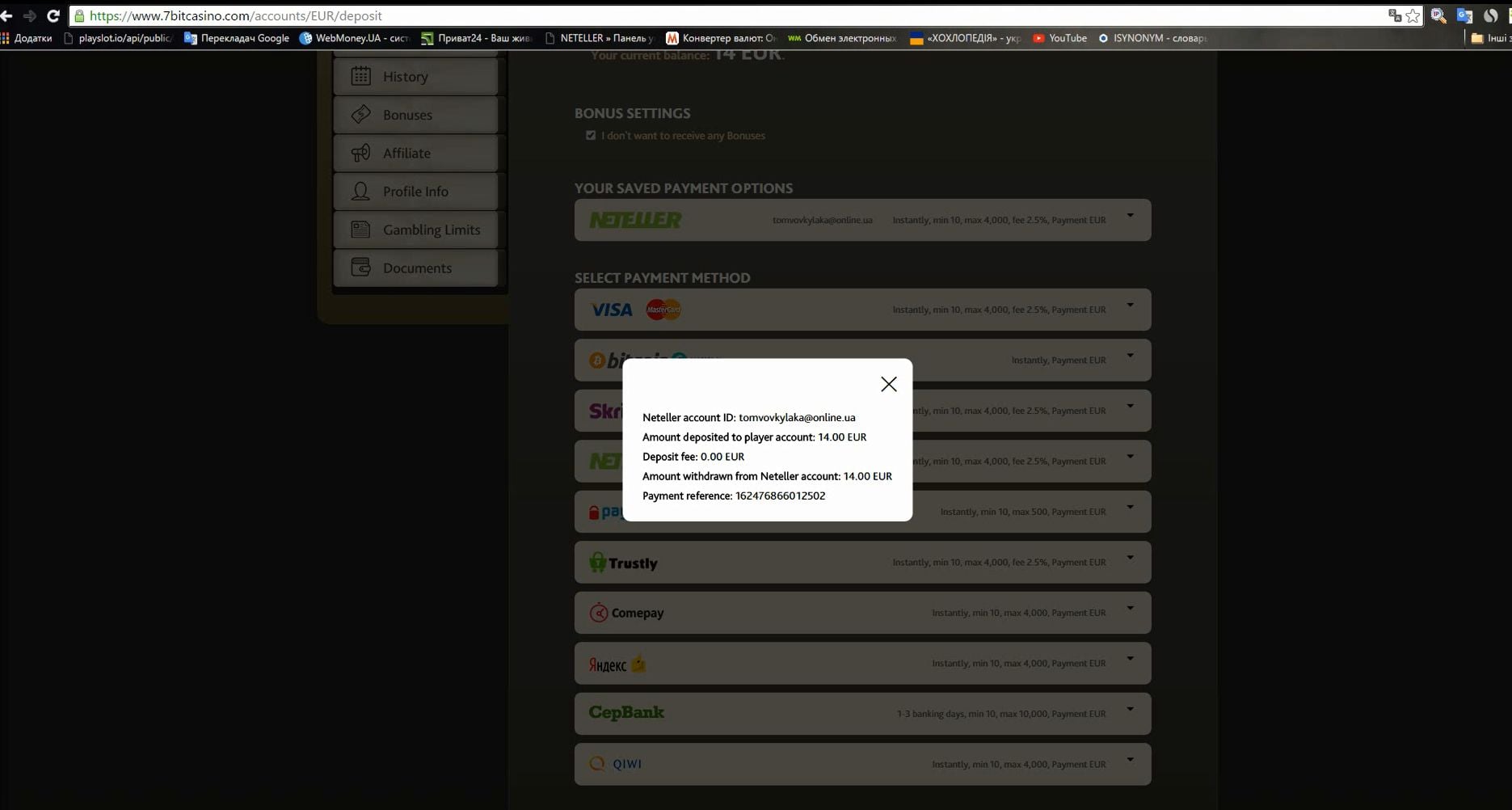Open the IP magnifier extension icon
The height and width of the screenshot is (810, 1512).
pos(1438,15)
